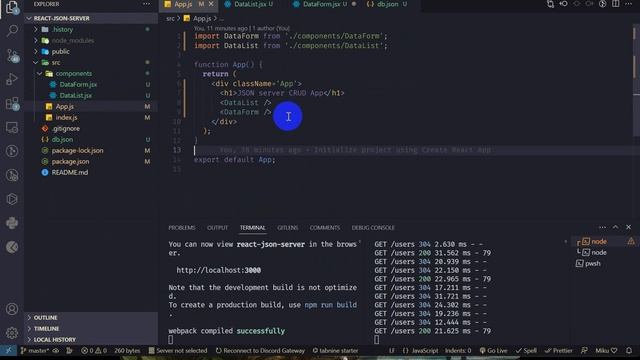Open terminal panel more actions ellipsis
640x360 pixels.
click(602, 227)
